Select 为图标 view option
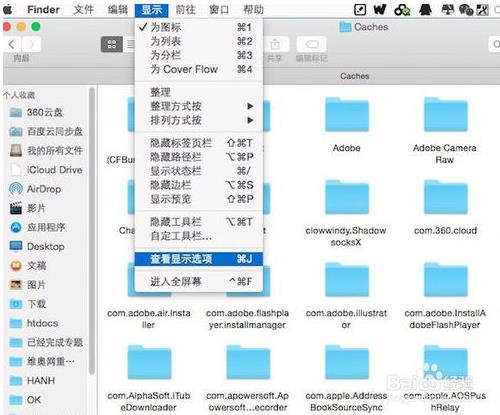This screenshot has height=415, width=500. 199,27
